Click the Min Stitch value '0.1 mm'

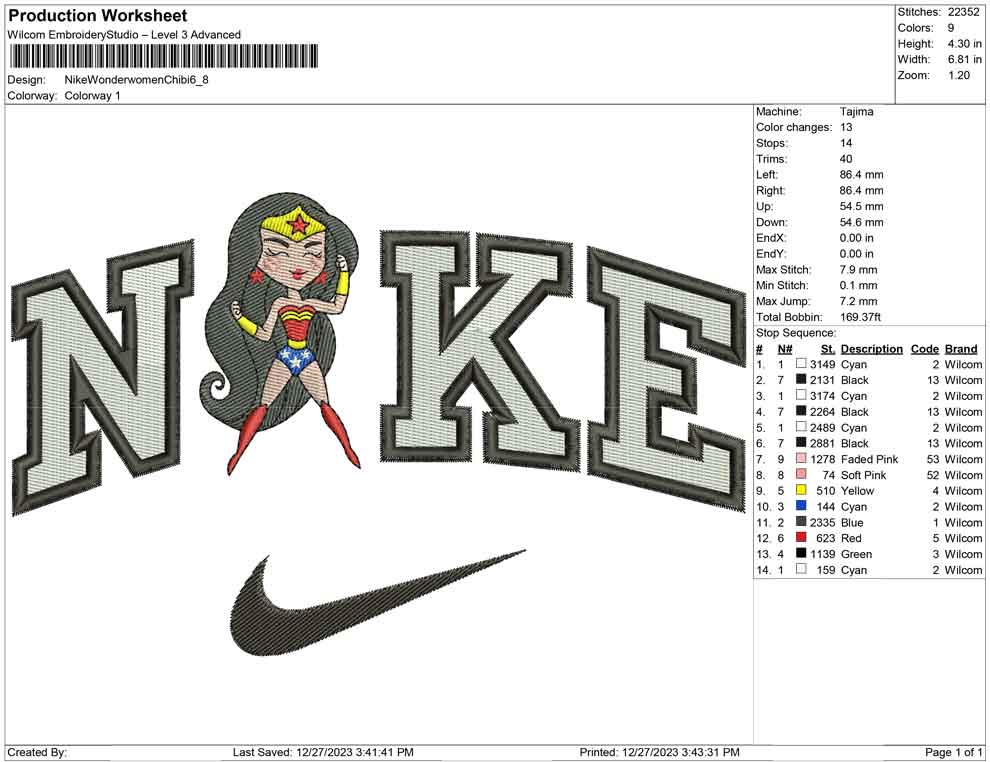click(x=858, y=285)
